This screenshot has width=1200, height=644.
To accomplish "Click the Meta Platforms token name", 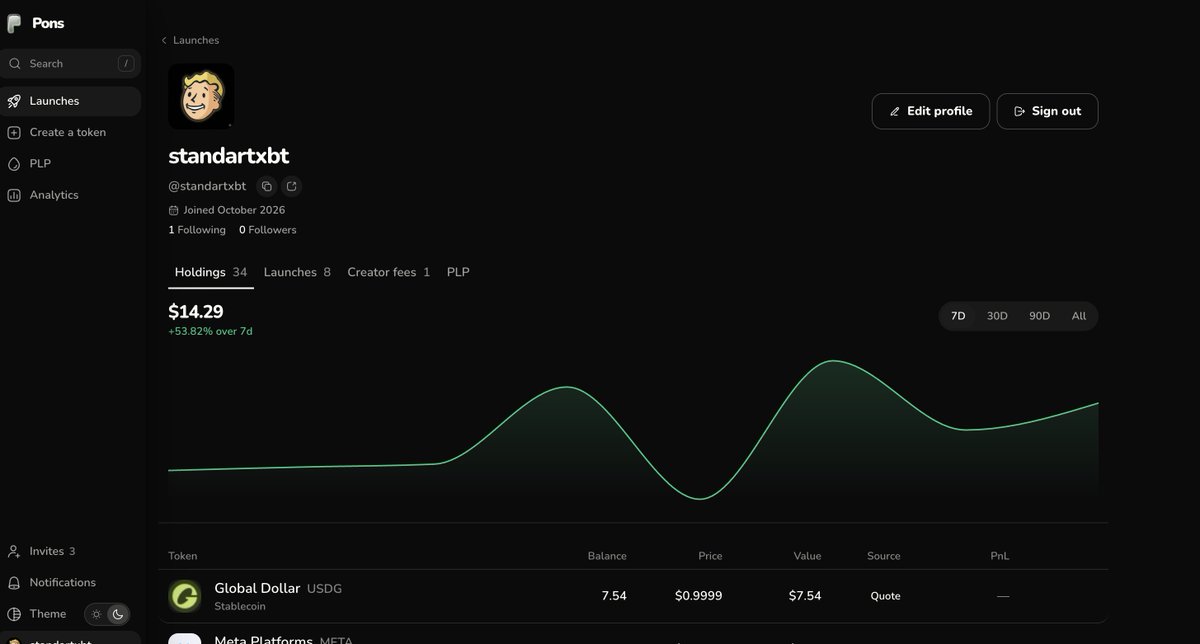I will [264, 640].
